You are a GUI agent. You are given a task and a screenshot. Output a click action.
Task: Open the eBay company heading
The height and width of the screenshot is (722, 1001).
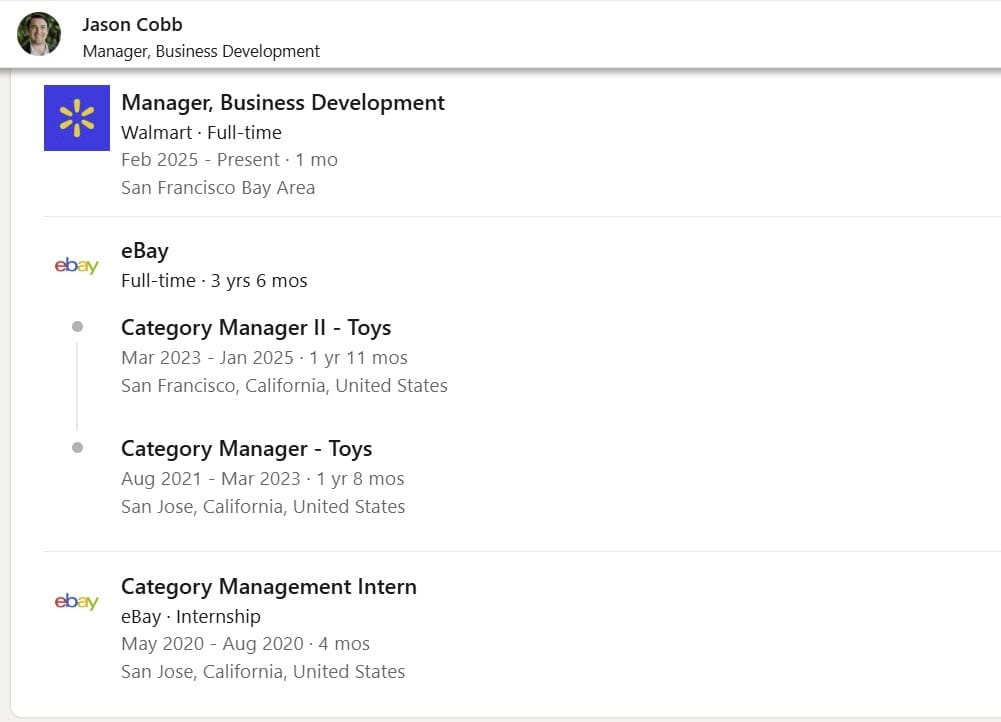(145, 251)
